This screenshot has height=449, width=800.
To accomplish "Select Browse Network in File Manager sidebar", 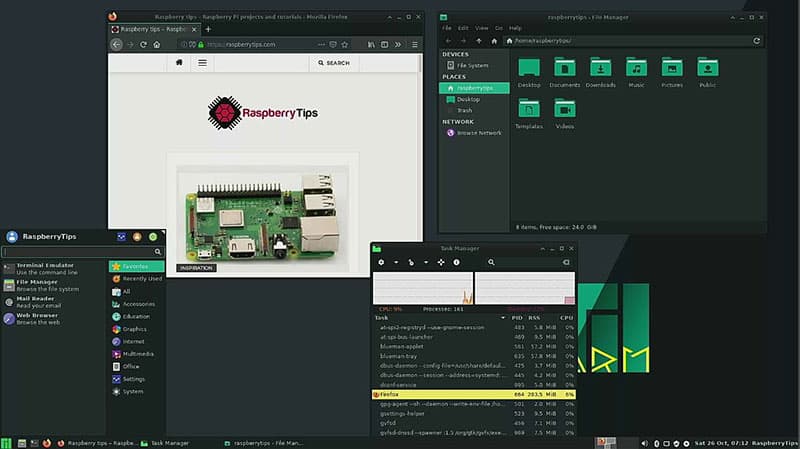I will click(474, 133).
